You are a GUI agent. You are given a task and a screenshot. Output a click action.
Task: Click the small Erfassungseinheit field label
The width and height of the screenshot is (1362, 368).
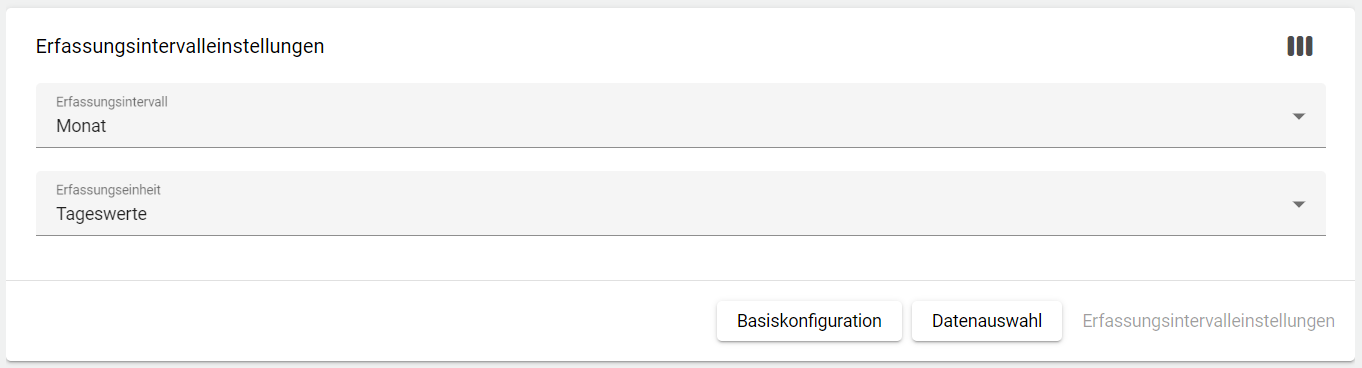(108, 190)
